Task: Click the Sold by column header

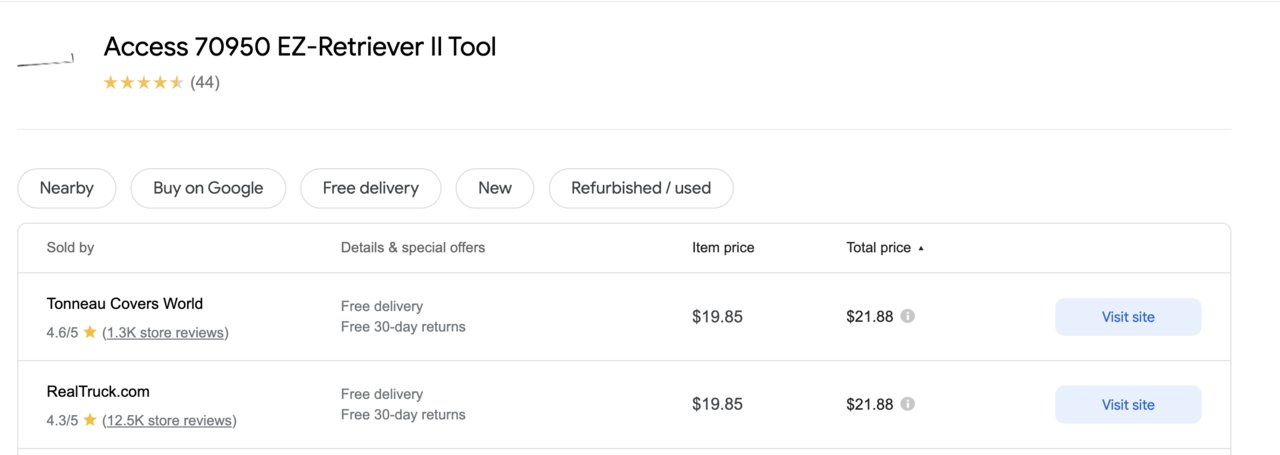Action: (70, 248)
